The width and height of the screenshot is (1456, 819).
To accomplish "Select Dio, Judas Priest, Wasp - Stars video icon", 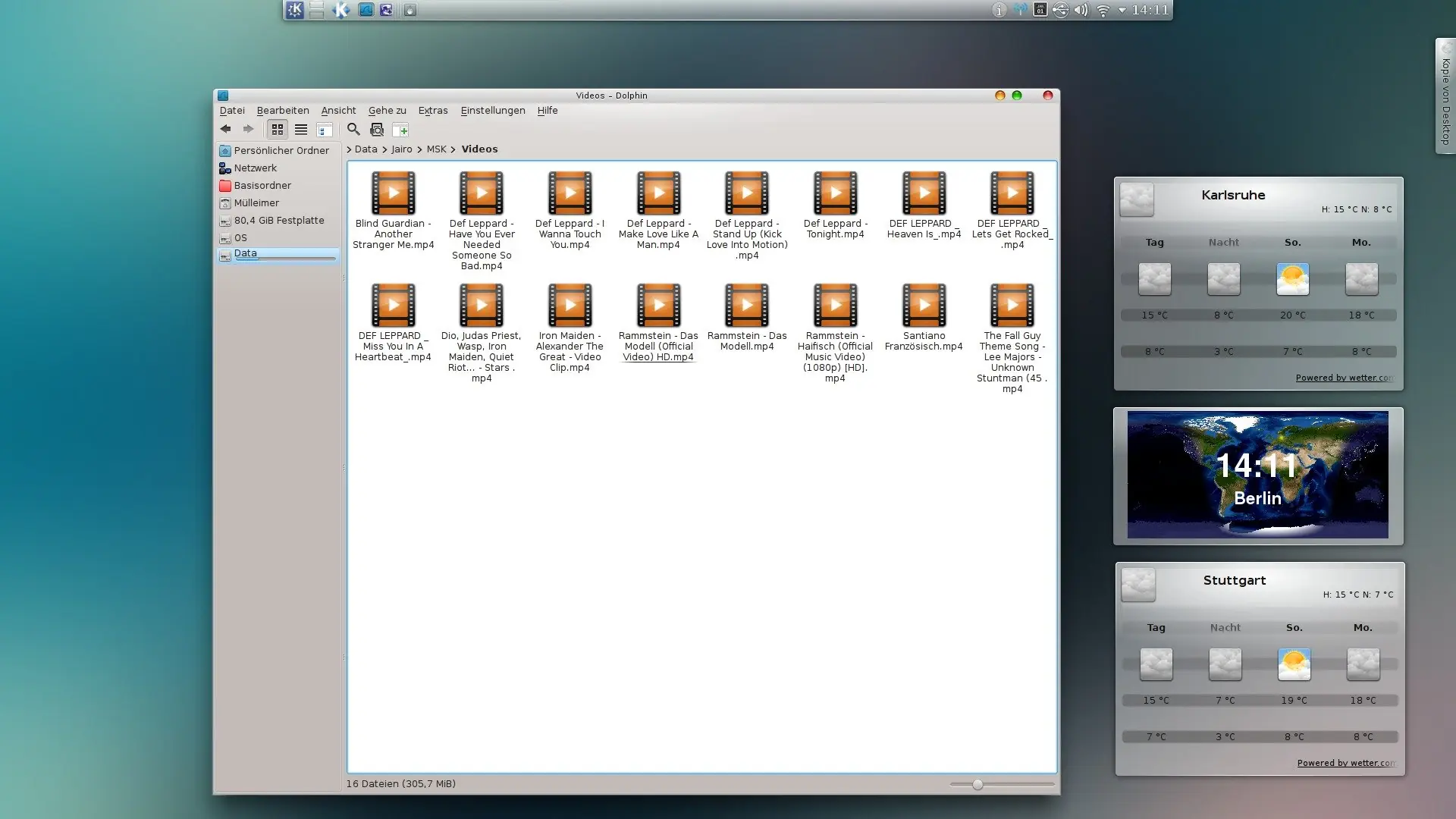I will 482,306.
